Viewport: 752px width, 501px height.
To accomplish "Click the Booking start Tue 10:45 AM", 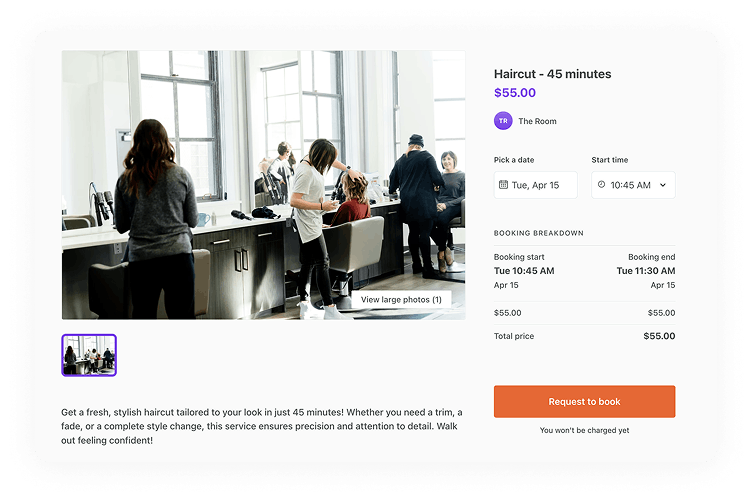I will (524, 271).
